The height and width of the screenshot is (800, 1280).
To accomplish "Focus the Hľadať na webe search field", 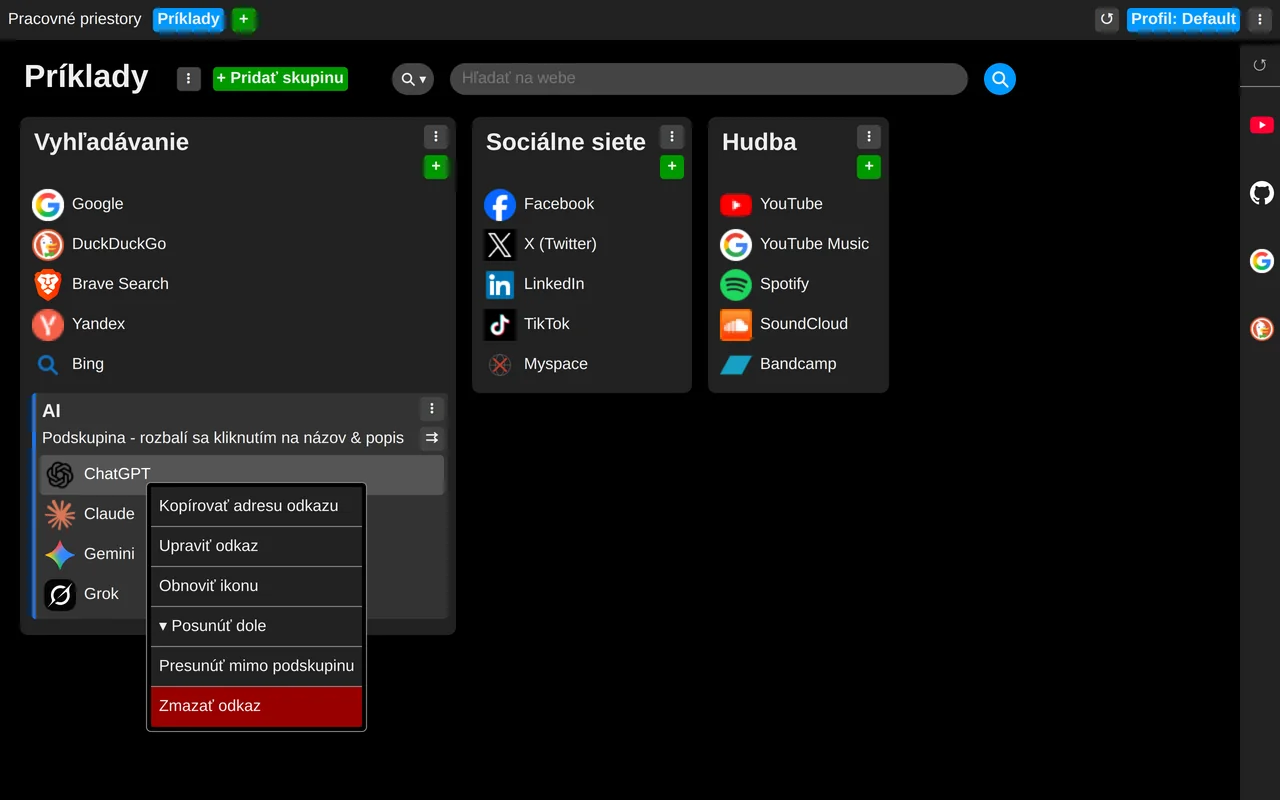I will pos(709,79).
